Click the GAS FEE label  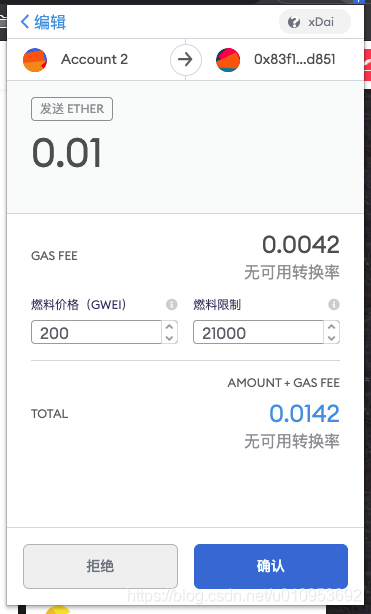[54, 256]
